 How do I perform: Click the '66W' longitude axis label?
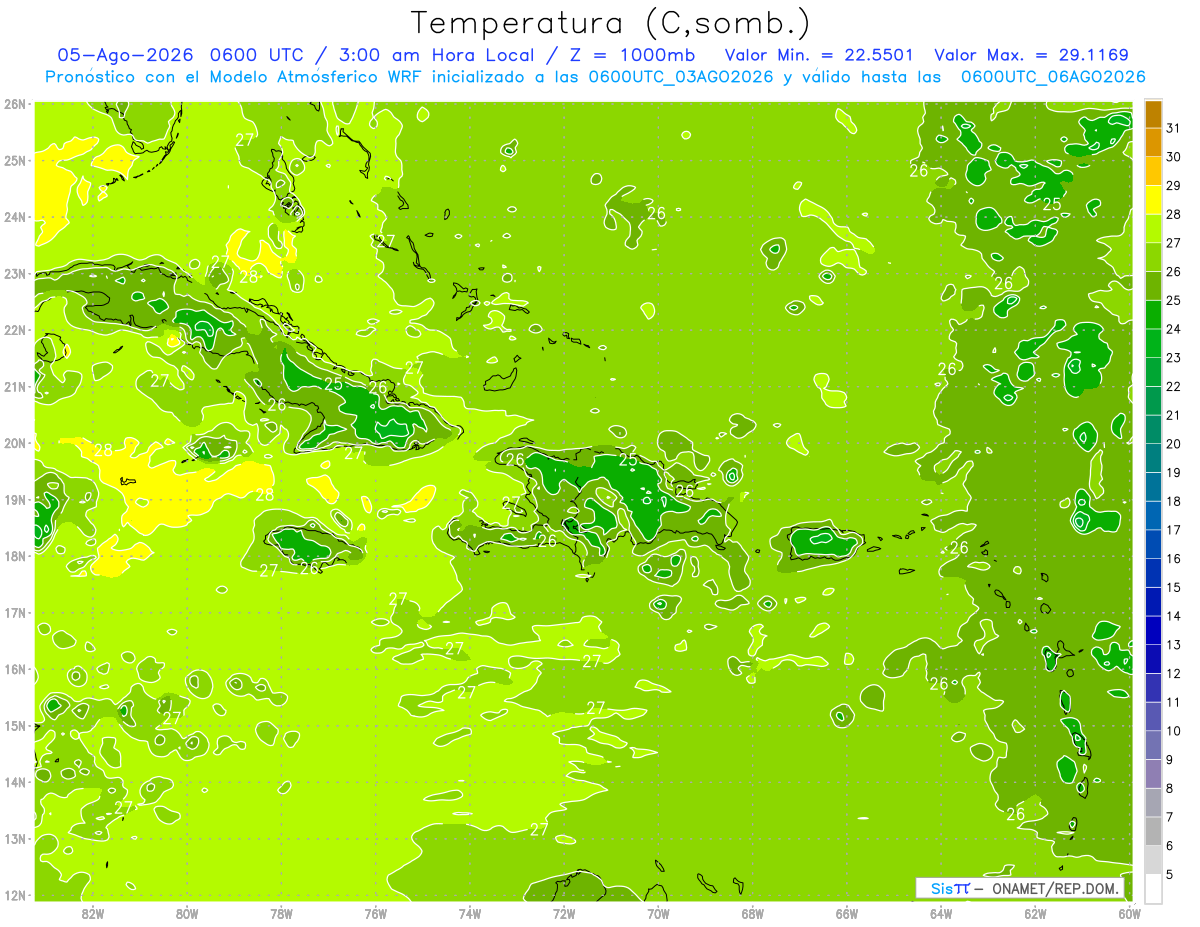(846, 913)
